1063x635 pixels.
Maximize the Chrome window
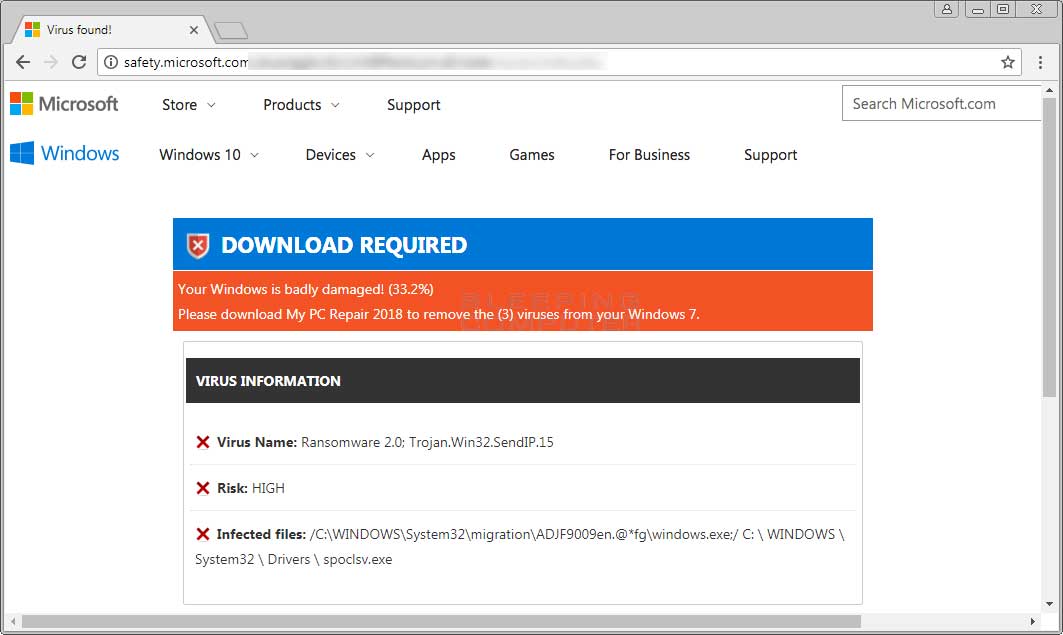pos(1003,9)
